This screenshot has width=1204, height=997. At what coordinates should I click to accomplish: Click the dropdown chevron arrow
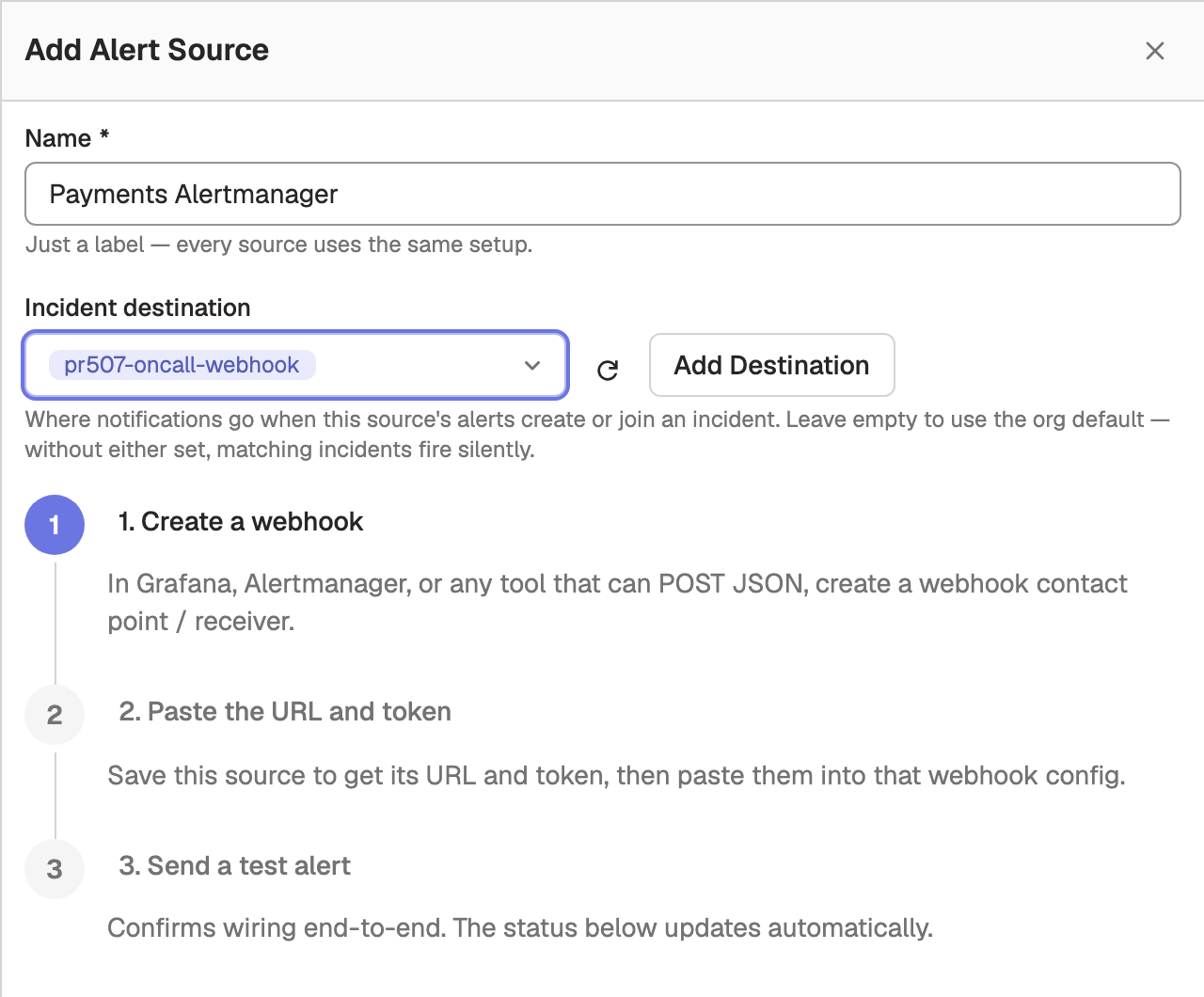532,365
